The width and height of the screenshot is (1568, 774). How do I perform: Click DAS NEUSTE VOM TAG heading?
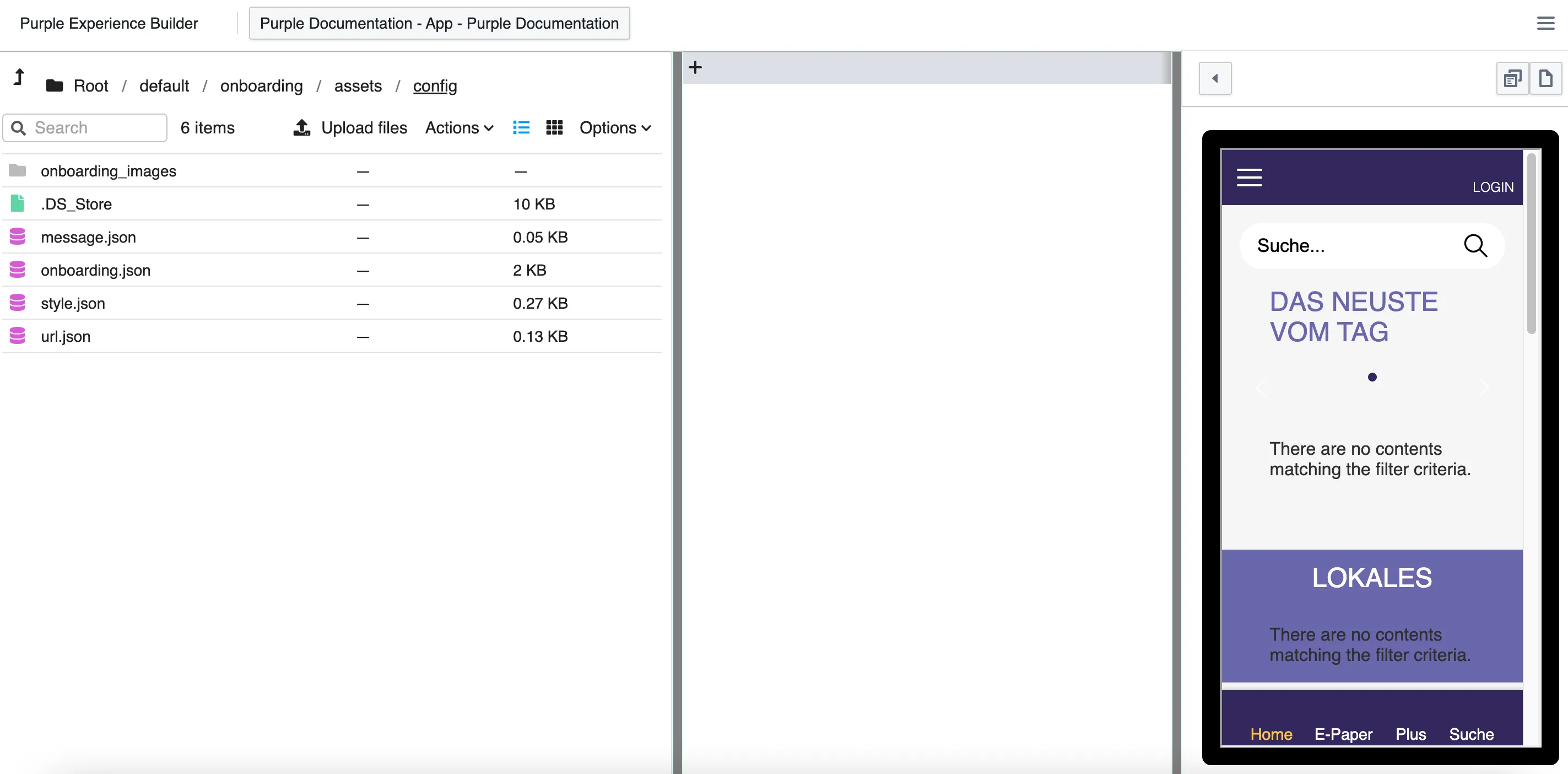coord(1353,316)
